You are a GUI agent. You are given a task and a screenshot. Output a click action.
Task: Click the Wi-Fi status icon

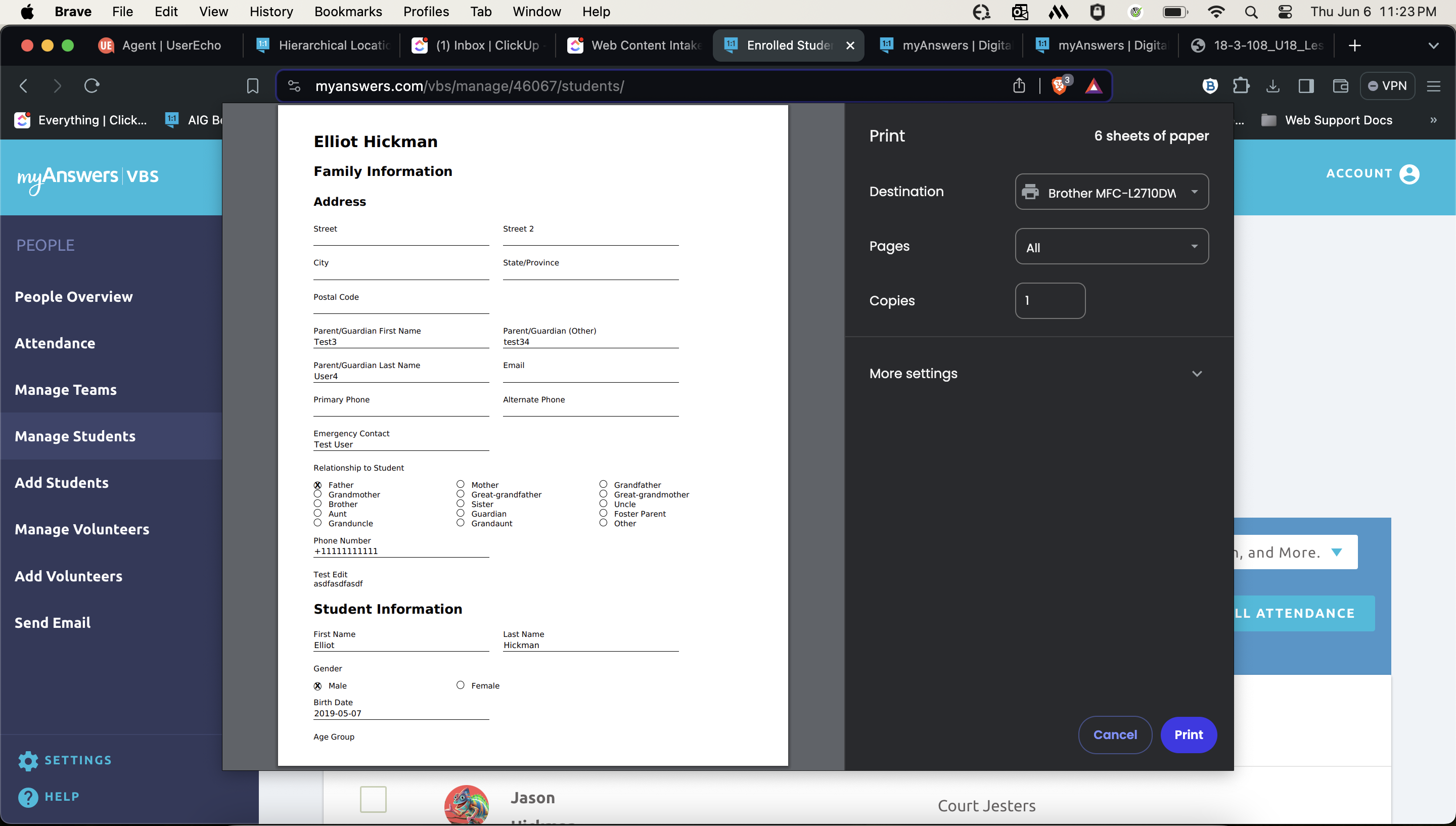(1215, 12)
